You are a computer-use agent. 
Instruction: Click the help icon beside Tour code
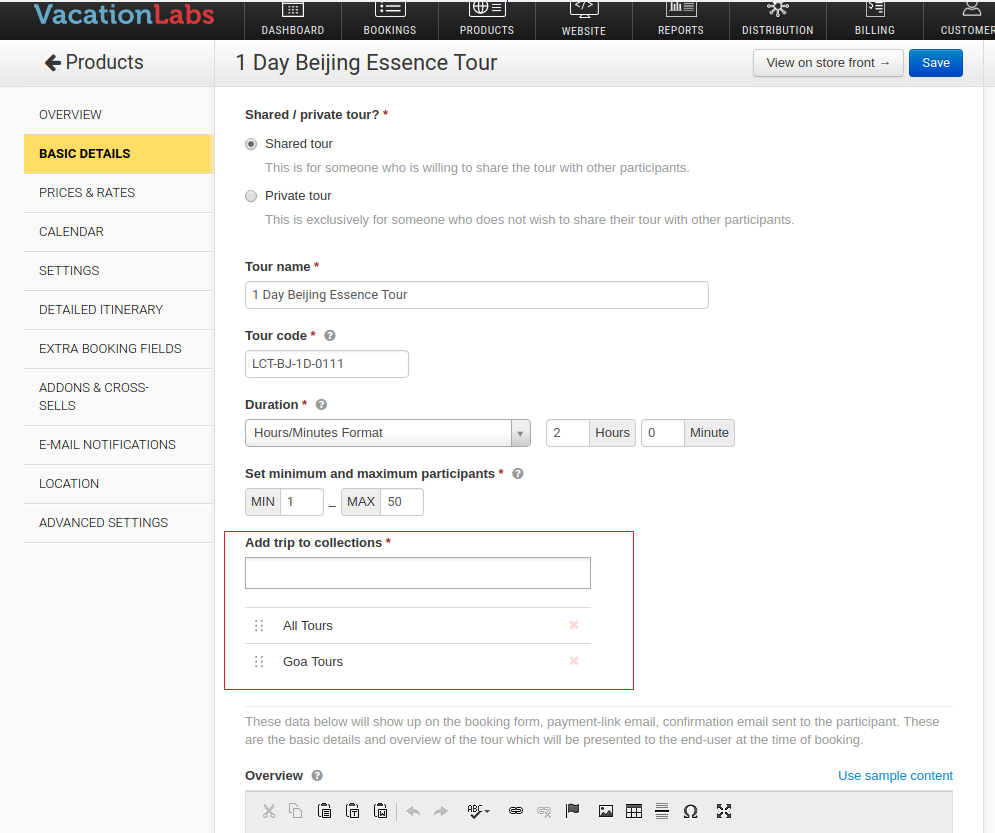[330, 336]
